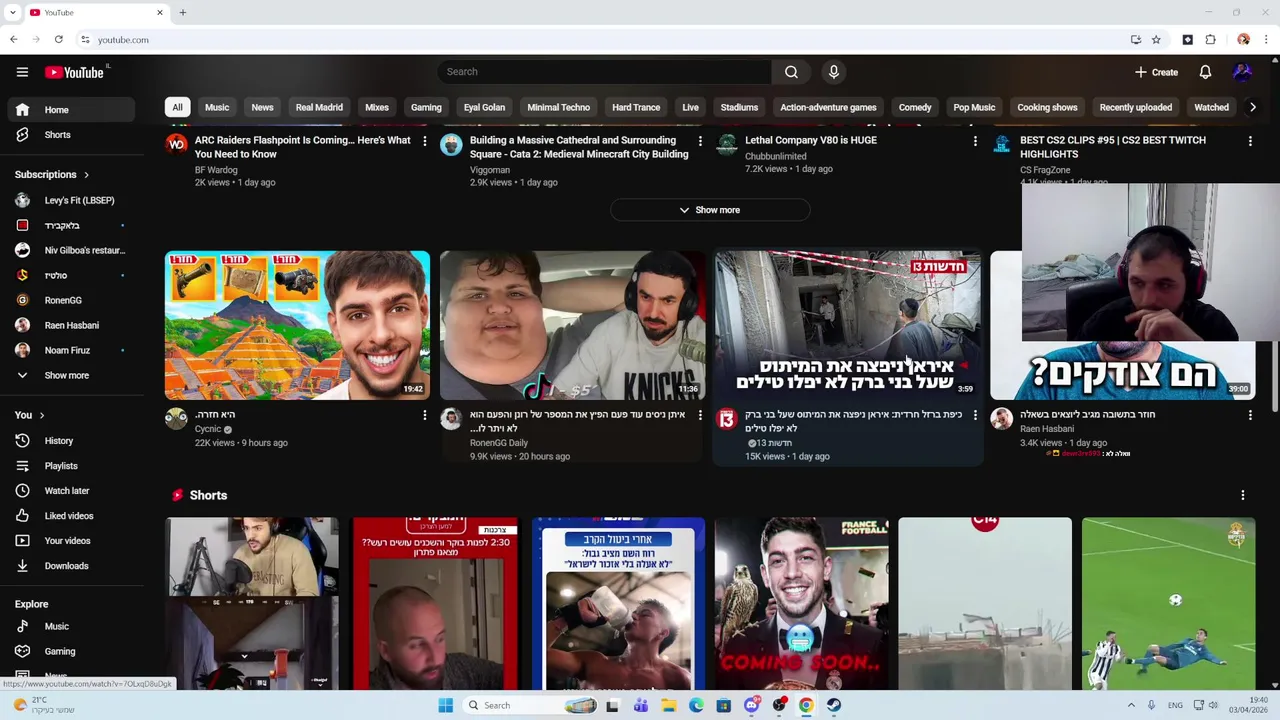Screen dimensions: 1280x720
Task: Select the News filter chip
Action: pos(262,107)
